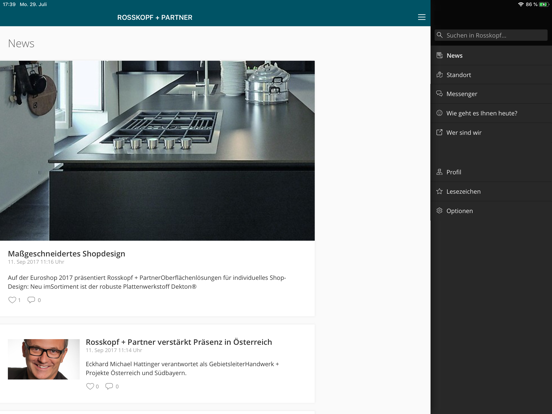The image size is (552, 414).
Task: Go to Profil in the side menu
Action: coord(491,172)
